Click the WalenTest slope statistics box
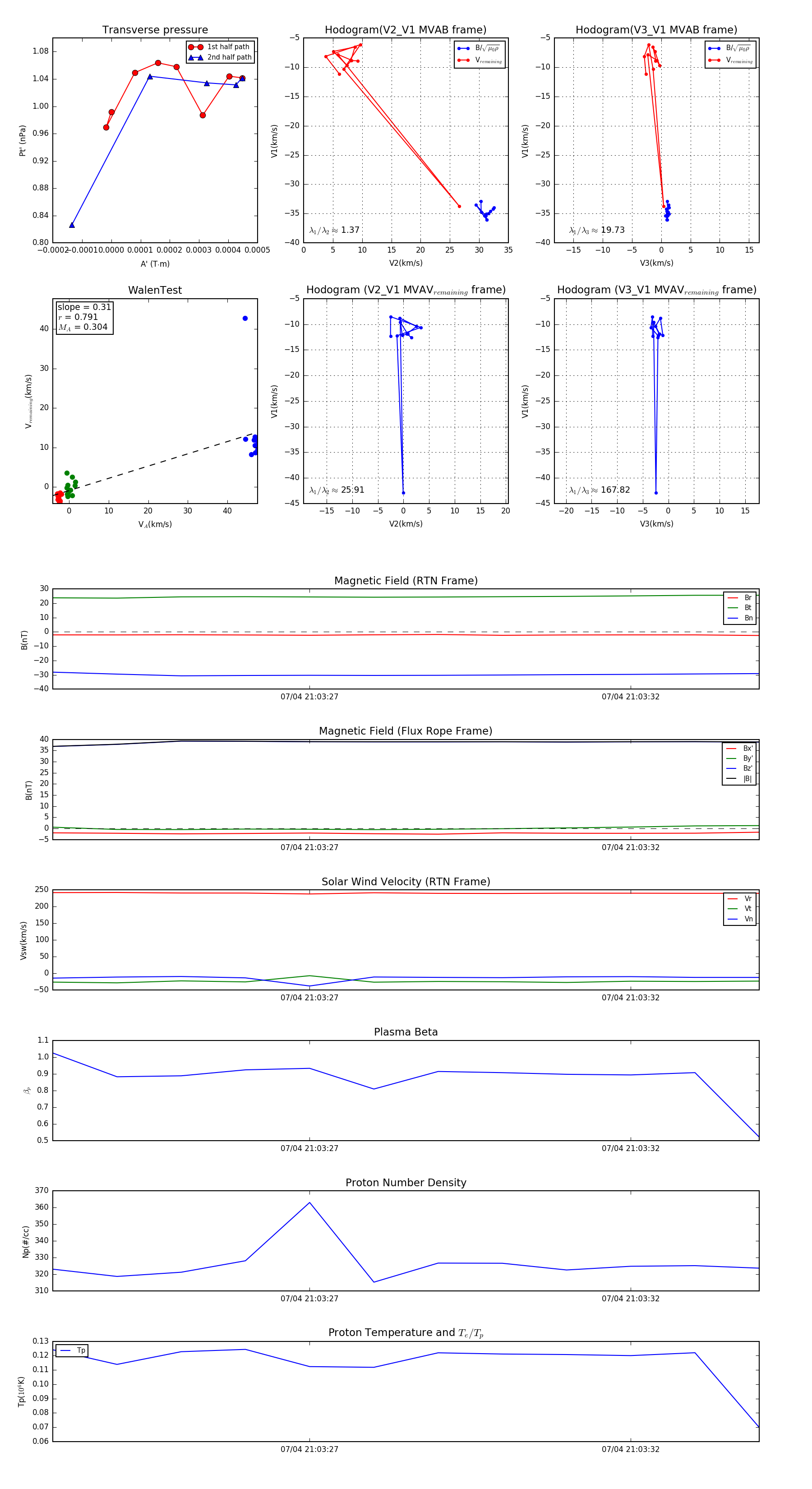The height and width of the screenshot is (1489, 812). pos(84,317)
